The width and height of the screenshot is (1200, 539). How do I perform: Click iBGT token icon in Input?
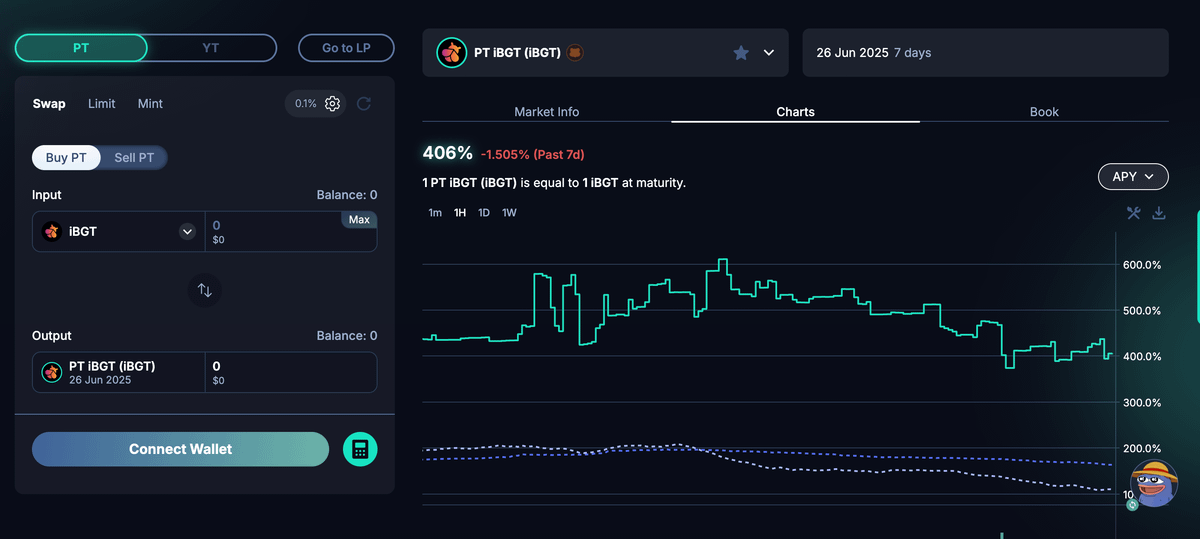(51, 231)
